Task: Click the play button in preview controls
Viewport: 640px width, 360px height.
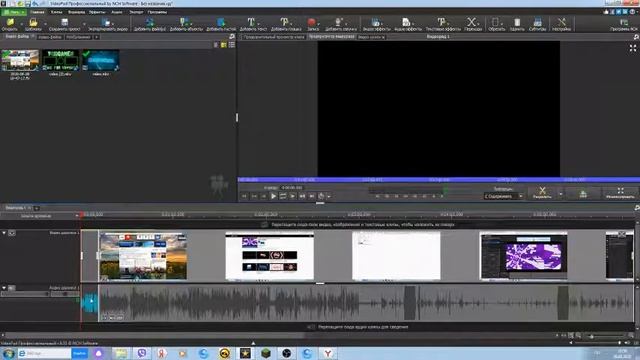Action: 273,196
